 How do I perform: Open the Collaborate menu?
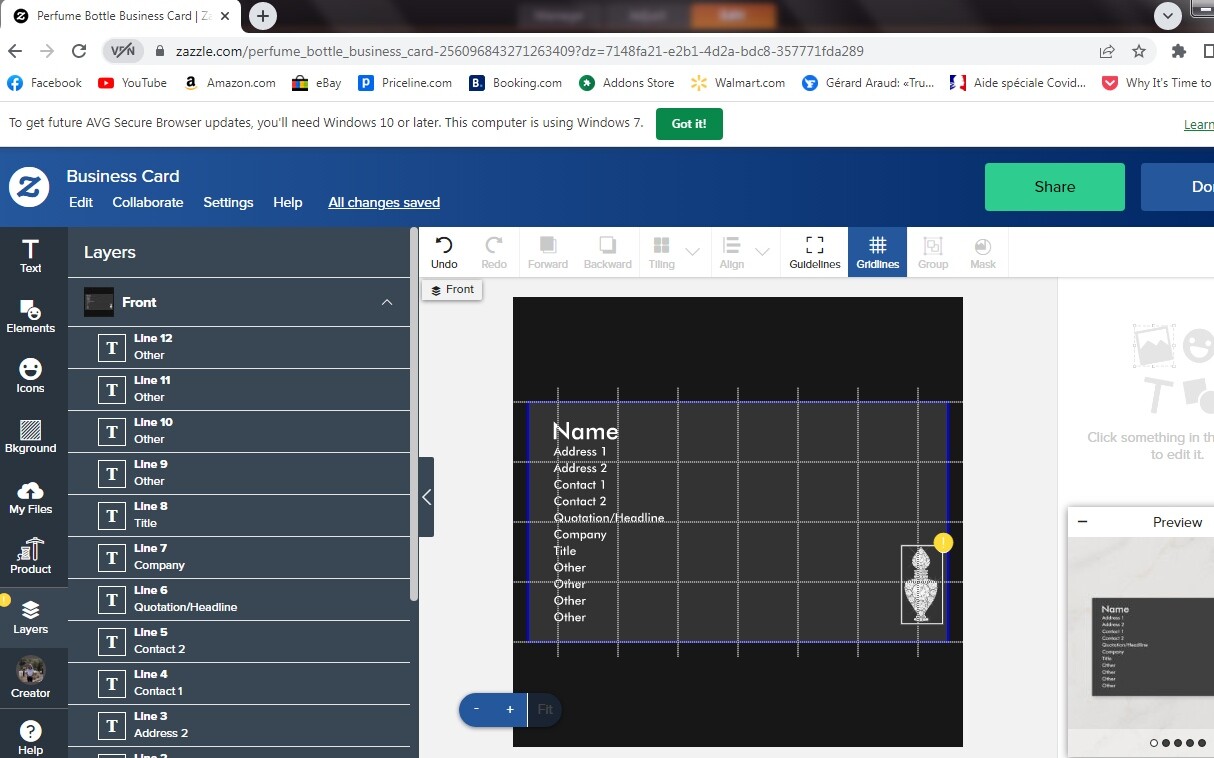pyautogui.click(x=148, y=202)
